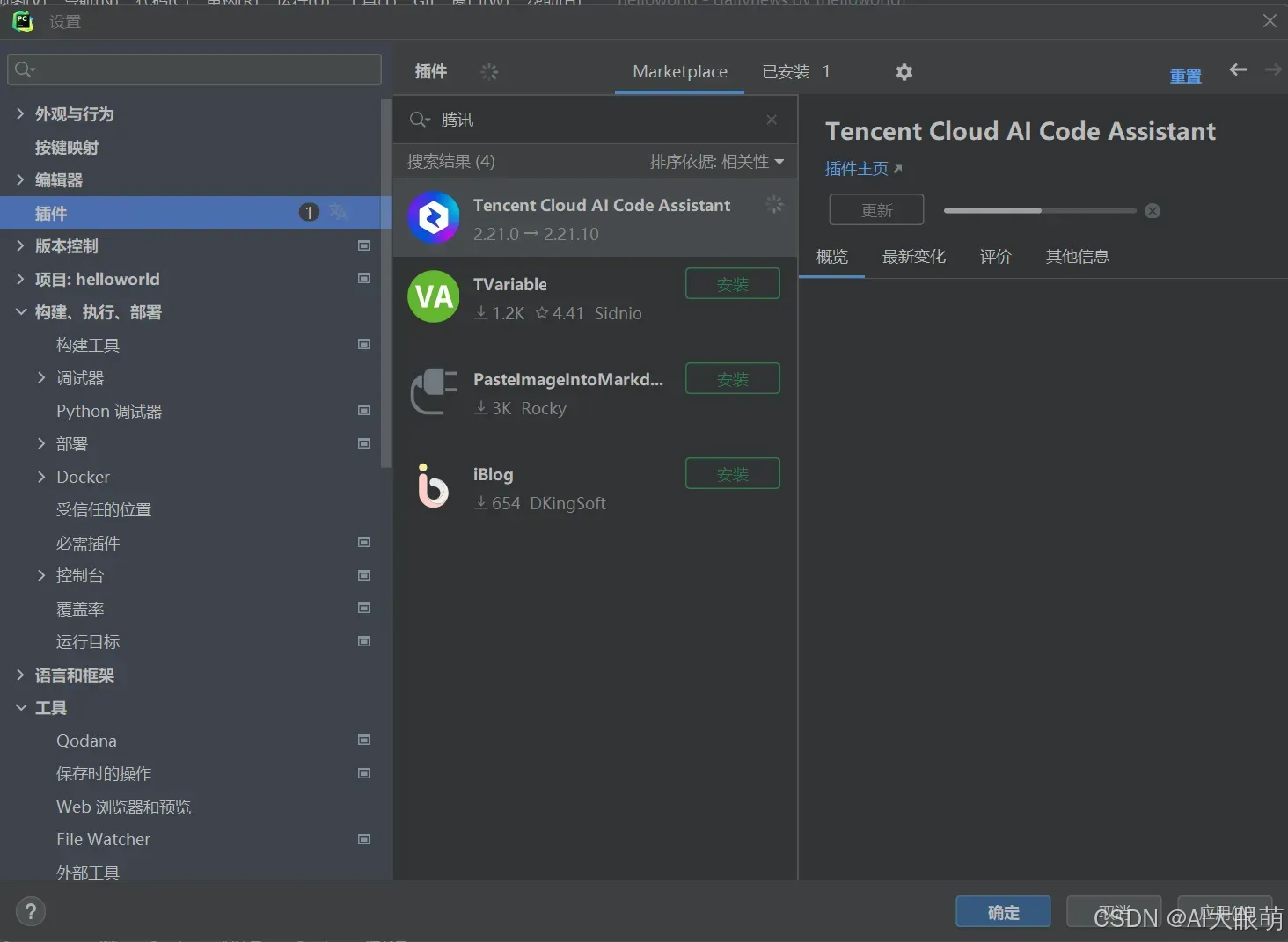Expand the 语言和框架 settings group
This screenshot has width=1288, height=942.
20,675
